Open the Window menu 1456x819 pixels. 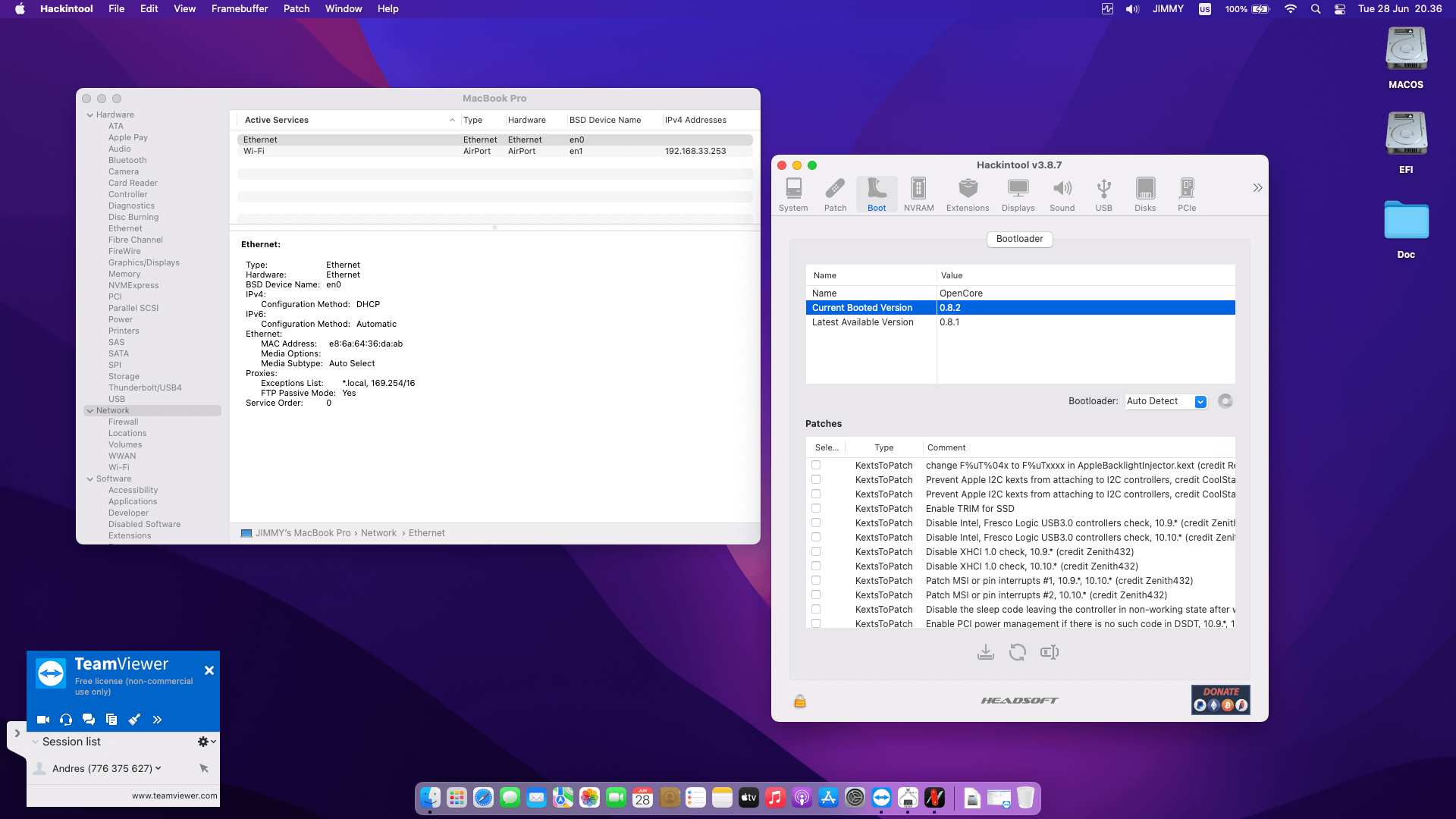coord(344,8)
